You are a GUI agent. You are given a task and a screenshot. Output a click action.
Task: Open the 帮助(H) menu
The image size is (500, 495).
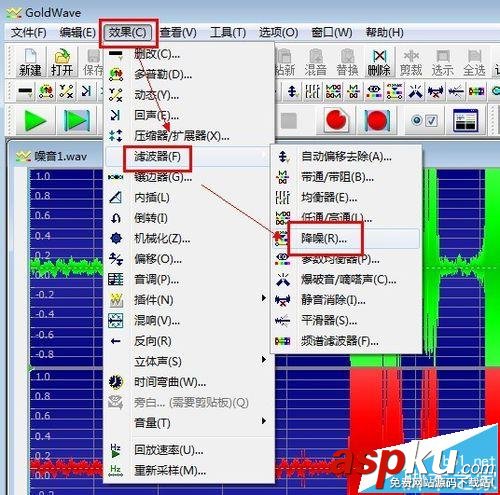tap(384, 33)
